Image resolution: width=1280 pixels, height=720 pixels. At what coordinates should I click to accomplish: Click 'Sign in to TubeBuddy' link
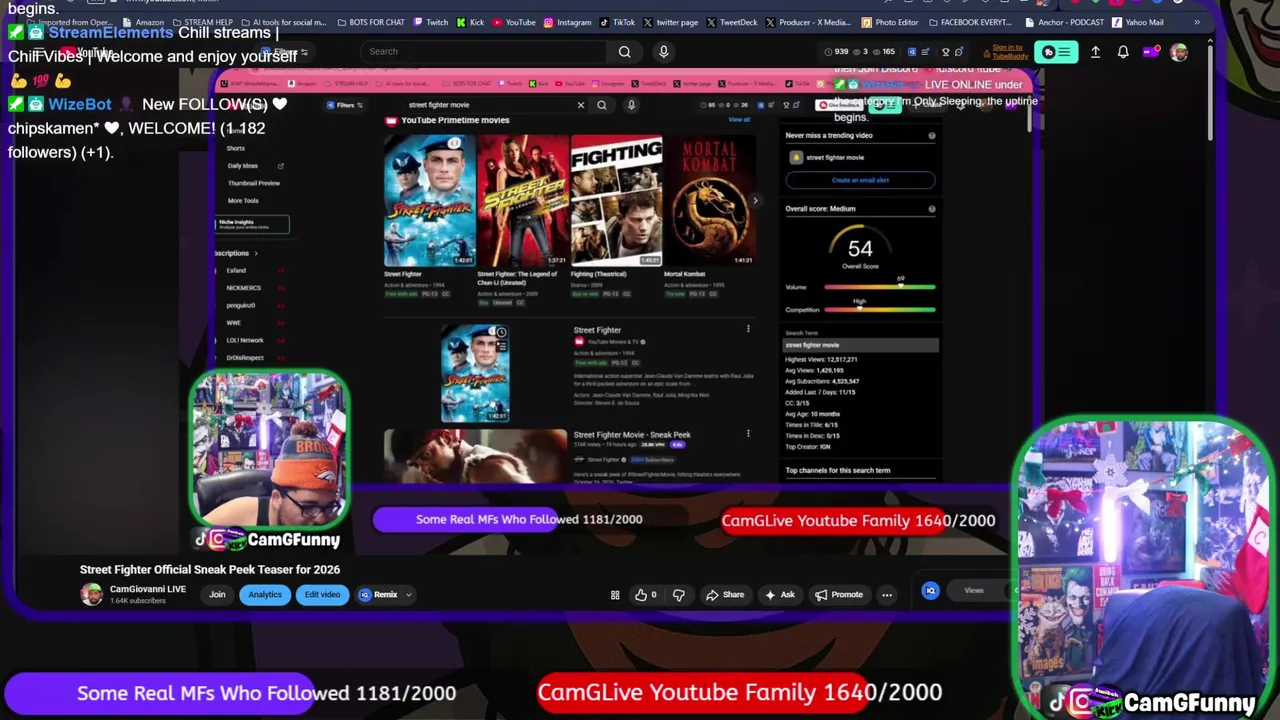click(1008, 52)
